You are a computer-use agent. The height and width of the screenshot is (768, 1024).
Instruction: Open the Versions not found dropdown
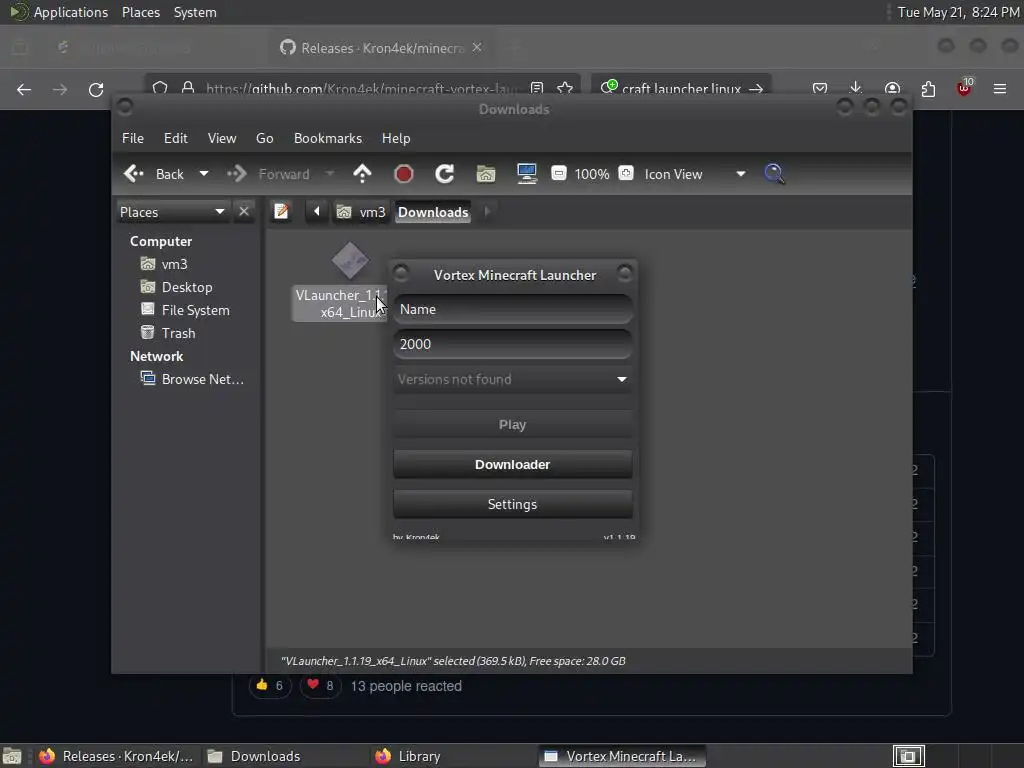[513, 379]
